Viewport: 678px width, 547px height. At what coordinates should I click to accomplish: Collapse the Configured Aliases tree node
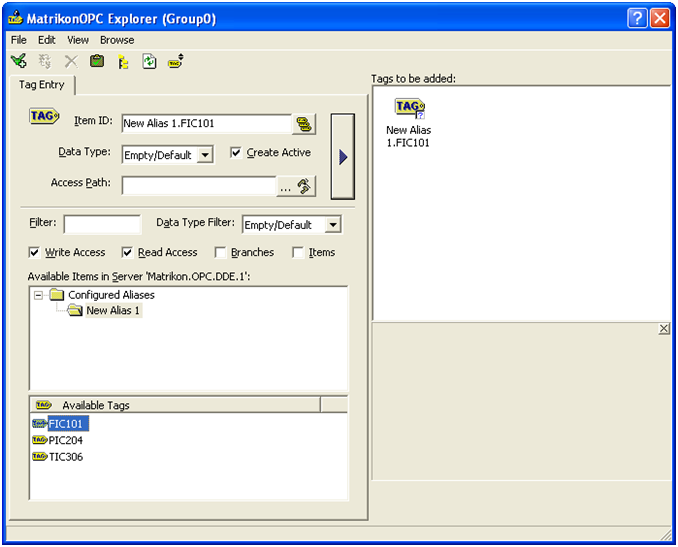pos(38,295)
